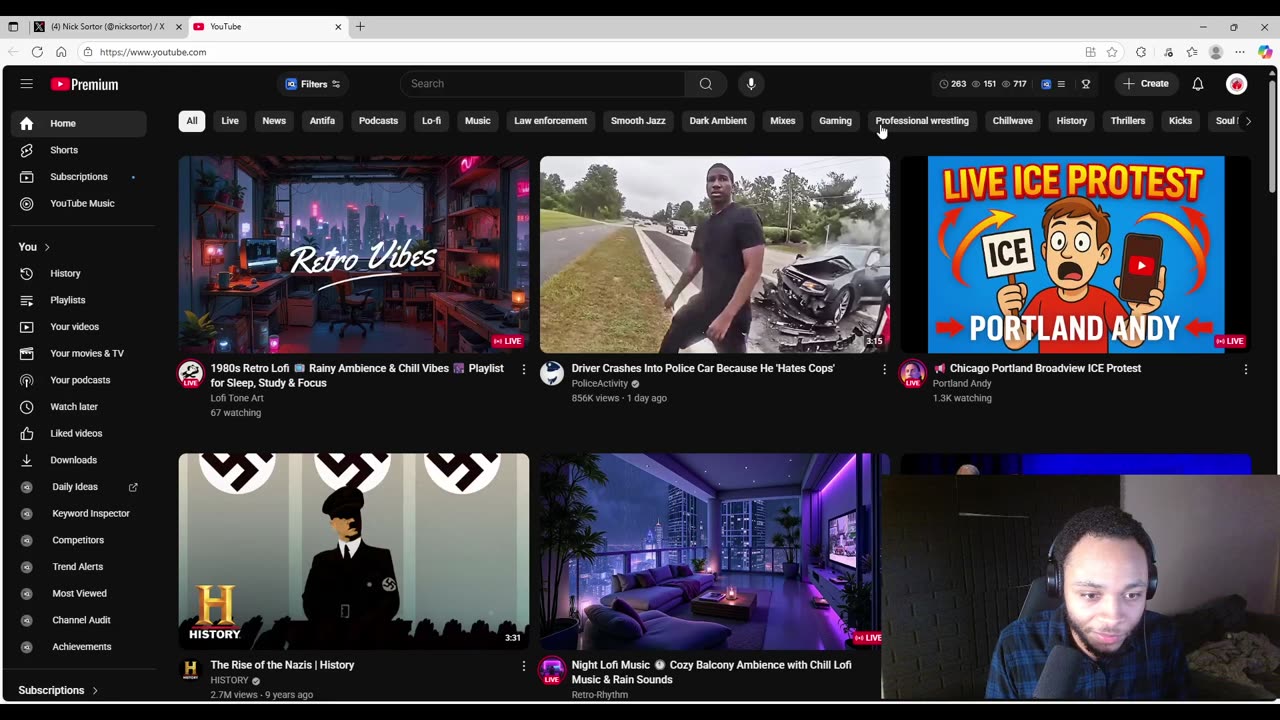Open options menu for Chicago Portland ICE video
The width and height of the screenshot is (1280, 720).
point(1245,370)
